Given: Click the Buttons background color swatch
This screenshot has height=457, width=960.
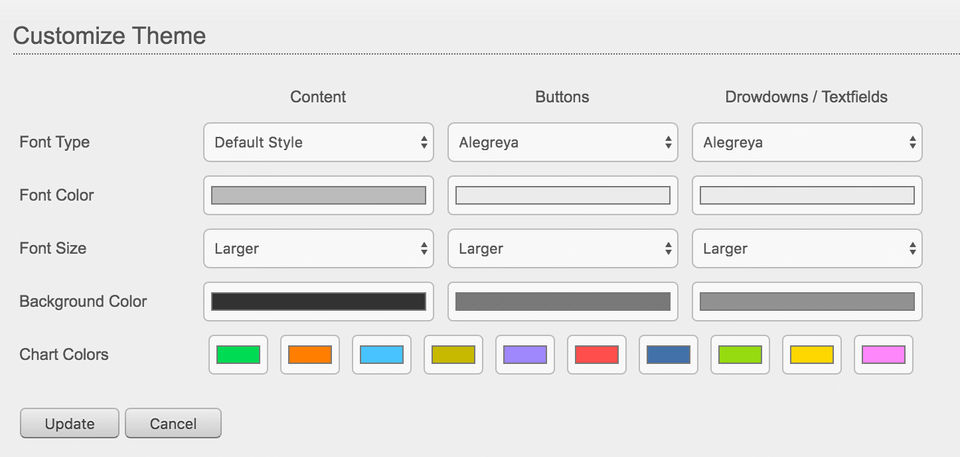Looking at the screenshot, I should pos(562,301).
